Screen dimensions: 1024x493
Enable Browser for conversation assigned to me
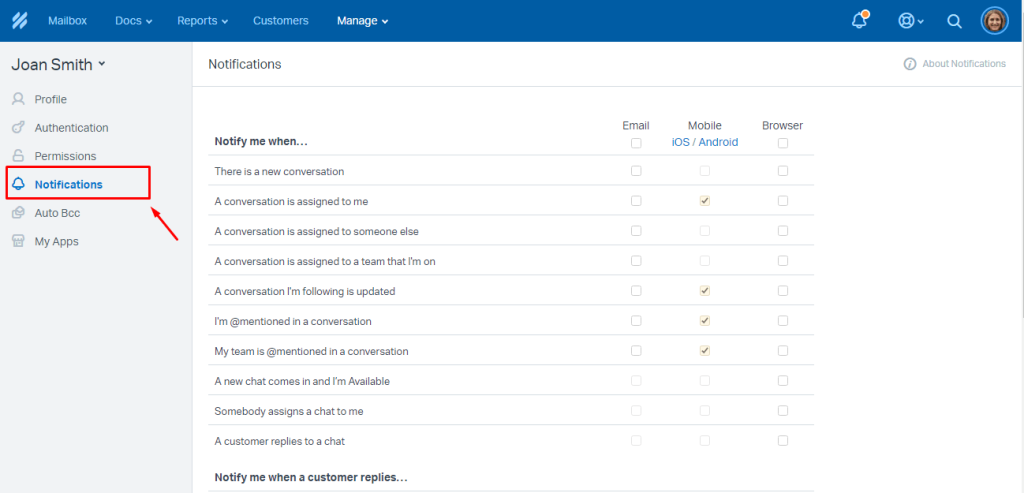tap(783, 201)
